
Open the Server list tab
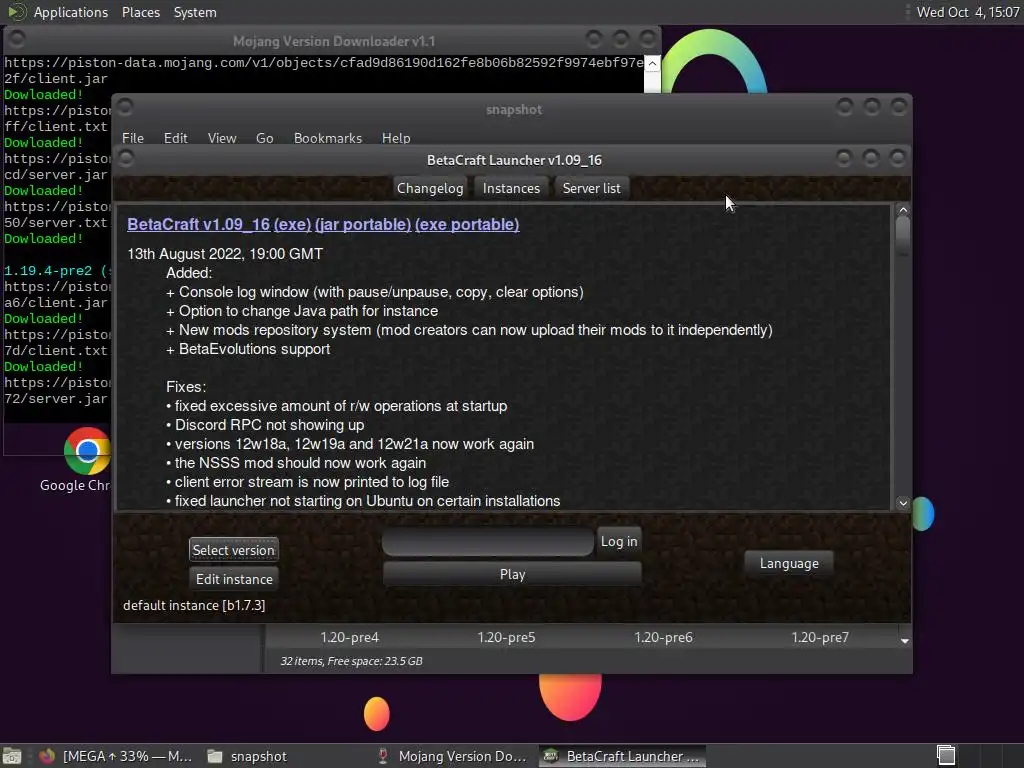[x=591, y=188]
